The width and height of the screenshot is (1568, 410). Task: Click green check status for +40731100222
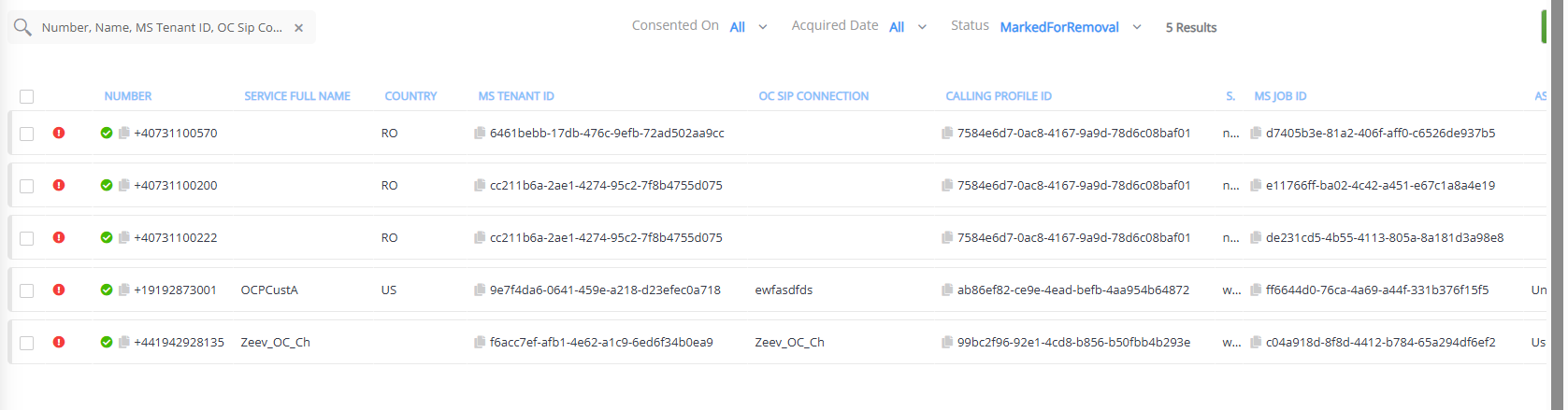click(107, 238)
